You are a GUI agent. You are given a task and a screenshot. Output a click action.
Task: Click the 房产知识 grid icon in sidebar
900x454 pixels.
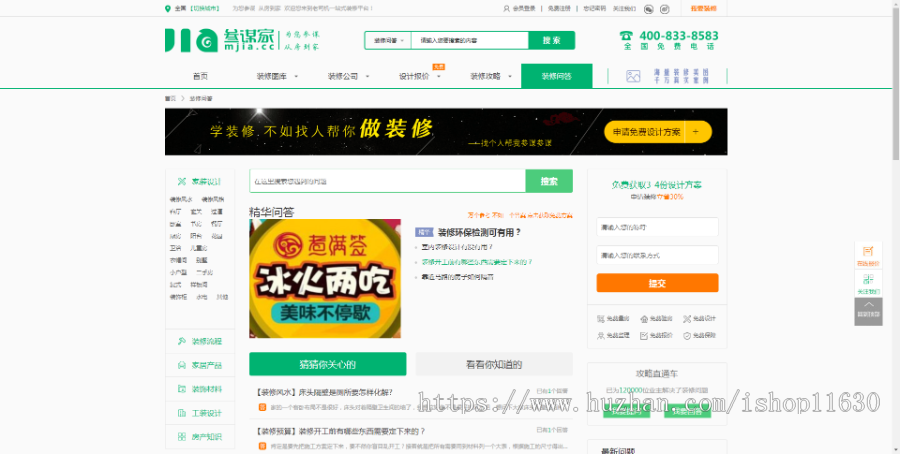pos(181,437)
